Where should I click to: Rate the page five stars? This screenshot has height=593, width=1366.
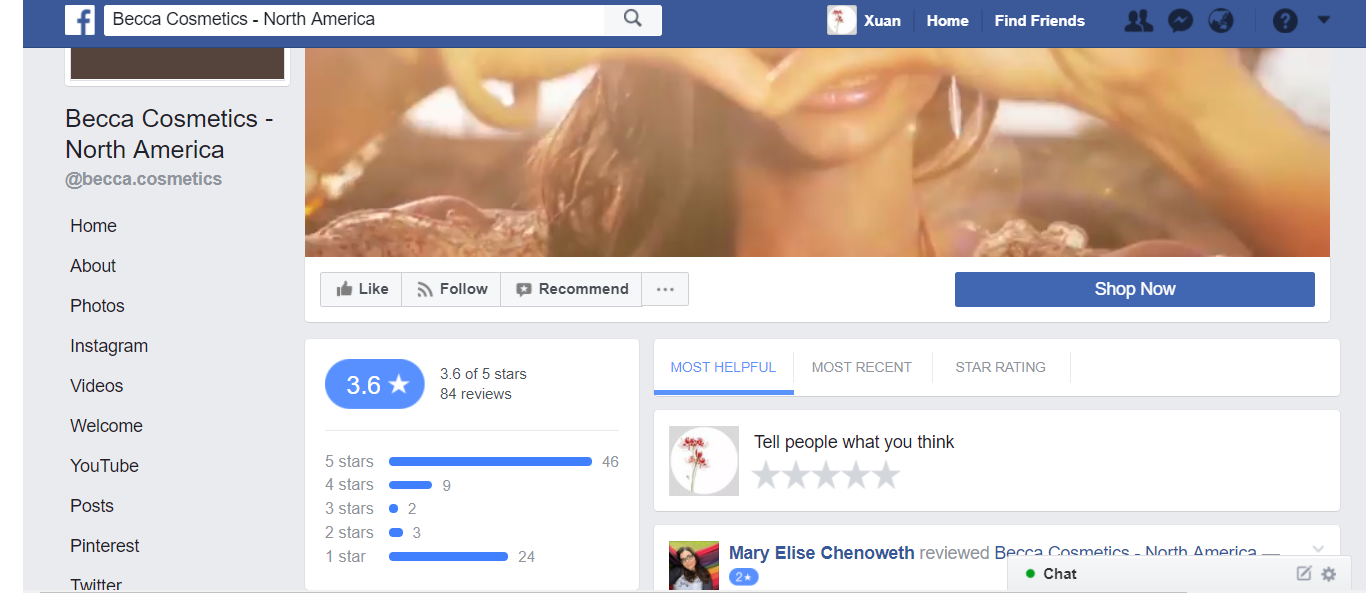[886, 475]
